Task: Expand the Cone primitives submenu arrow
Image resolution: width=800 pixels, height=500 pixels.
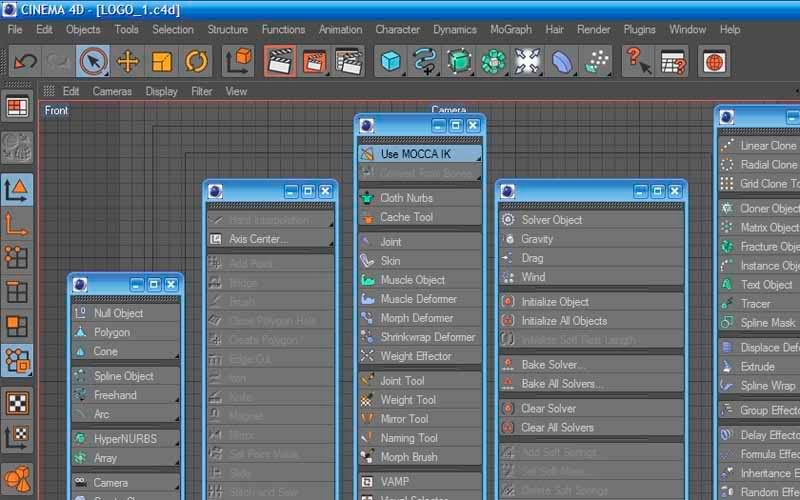Action: [x=177, y=355]
